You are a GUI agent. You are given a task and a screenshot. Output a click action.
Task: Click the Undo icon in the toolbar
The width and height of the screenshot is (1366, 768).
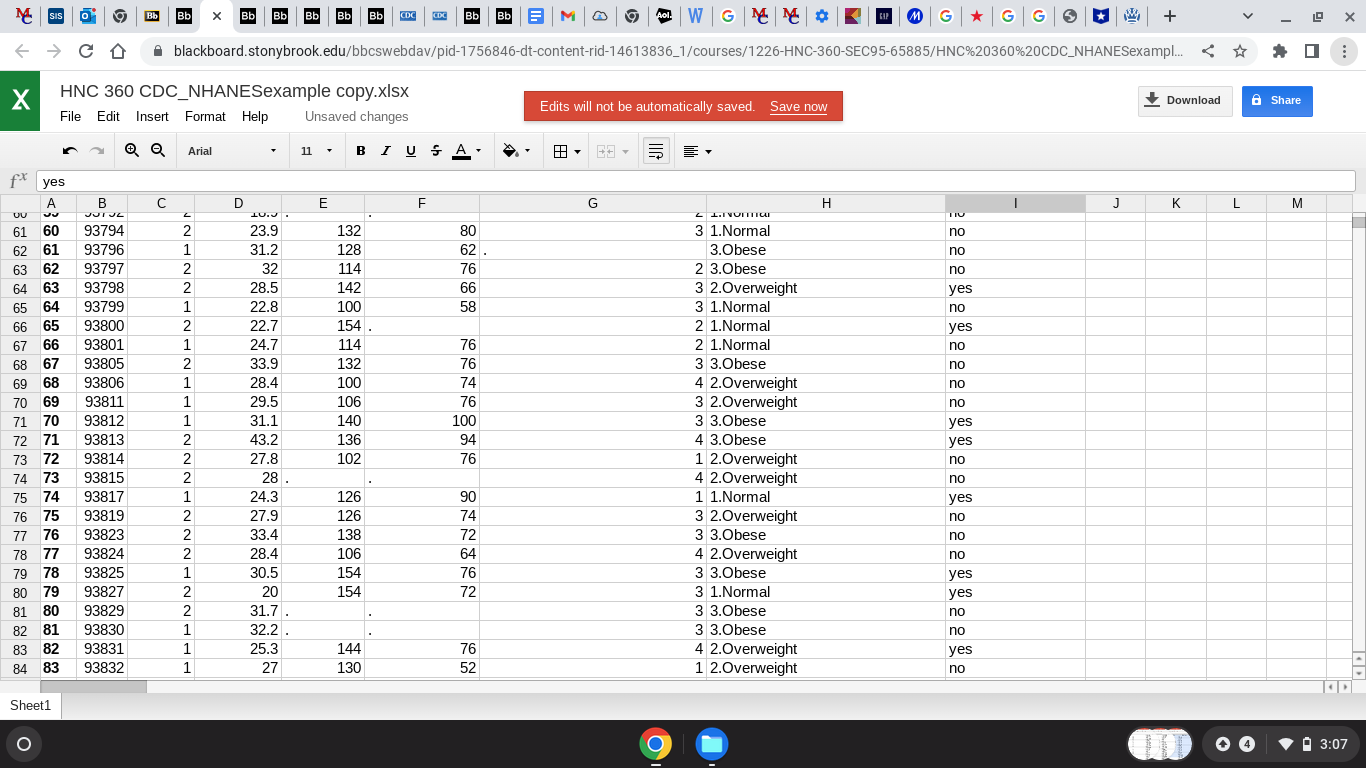[x=69, y=150]
